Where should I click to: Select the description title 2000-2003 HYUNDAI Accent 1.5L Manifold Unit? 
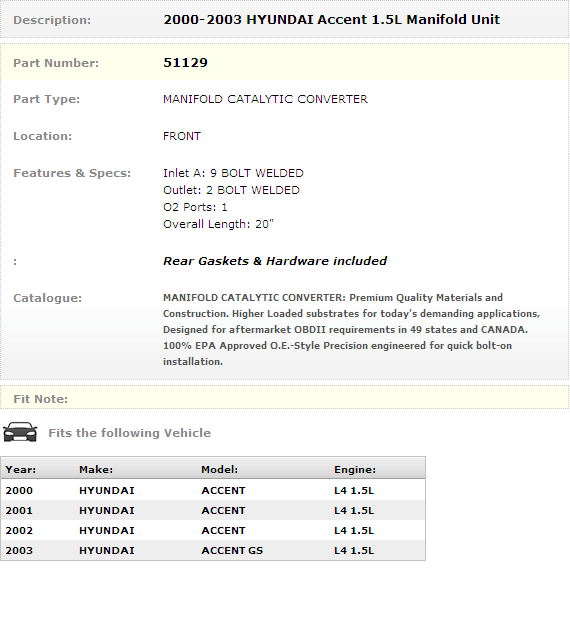(x=331, y=20)
